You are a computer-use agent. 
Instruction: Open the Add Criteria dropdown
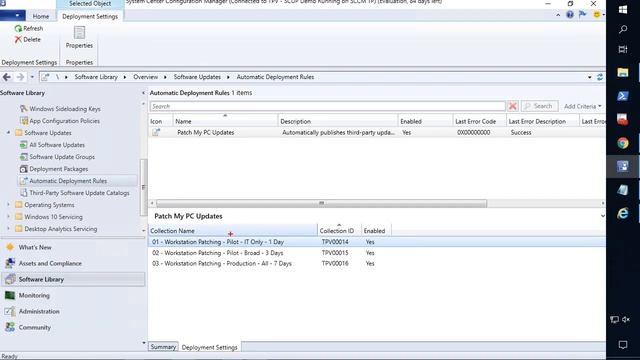(582, 106)
